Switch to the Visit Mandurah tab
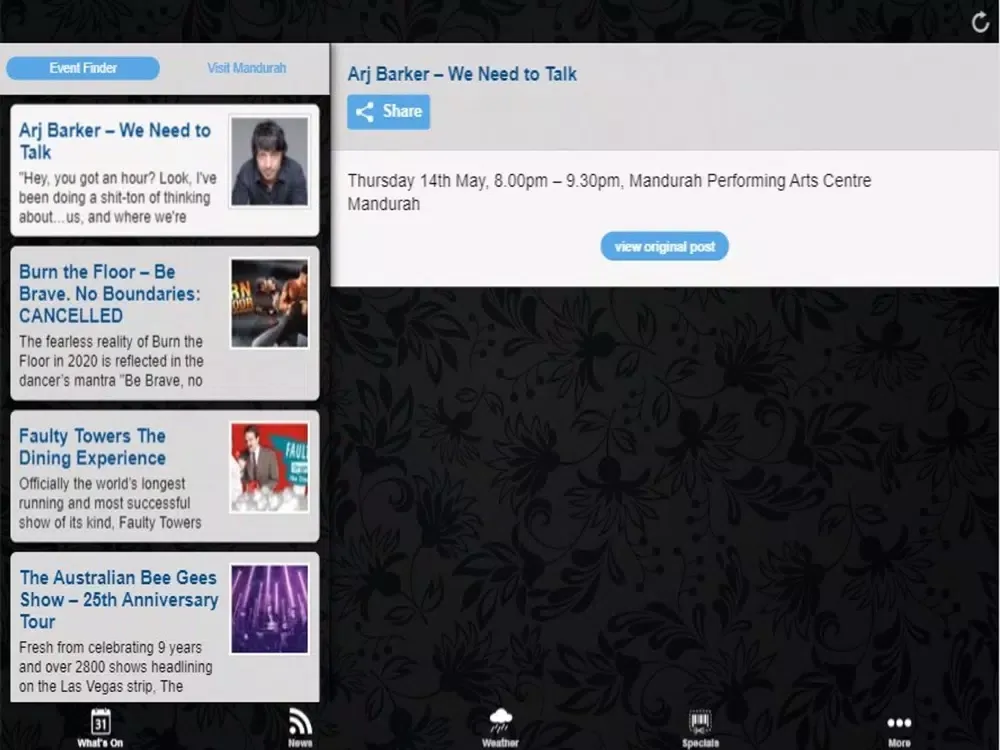1000x750 pixels. [x=247, y=68]
